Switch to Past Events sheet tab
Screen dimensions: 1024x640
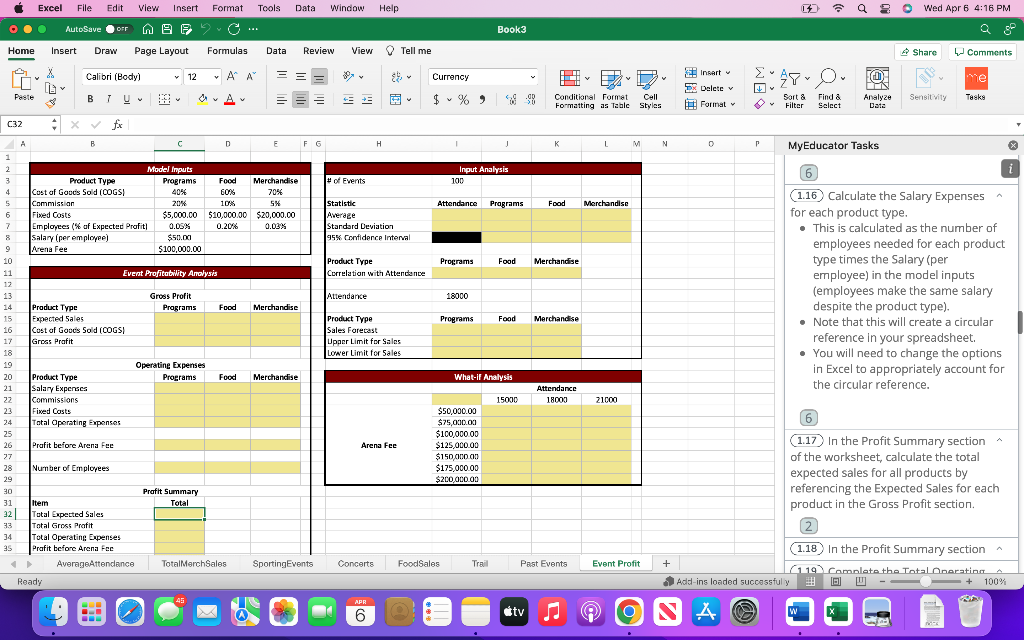coord(543,564)
